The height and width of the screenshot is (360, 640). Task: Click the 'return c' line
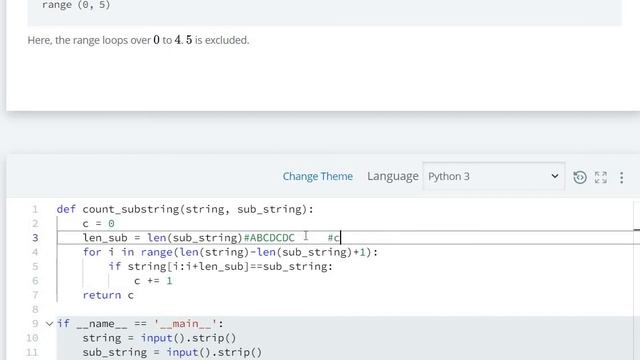(108, 295)
